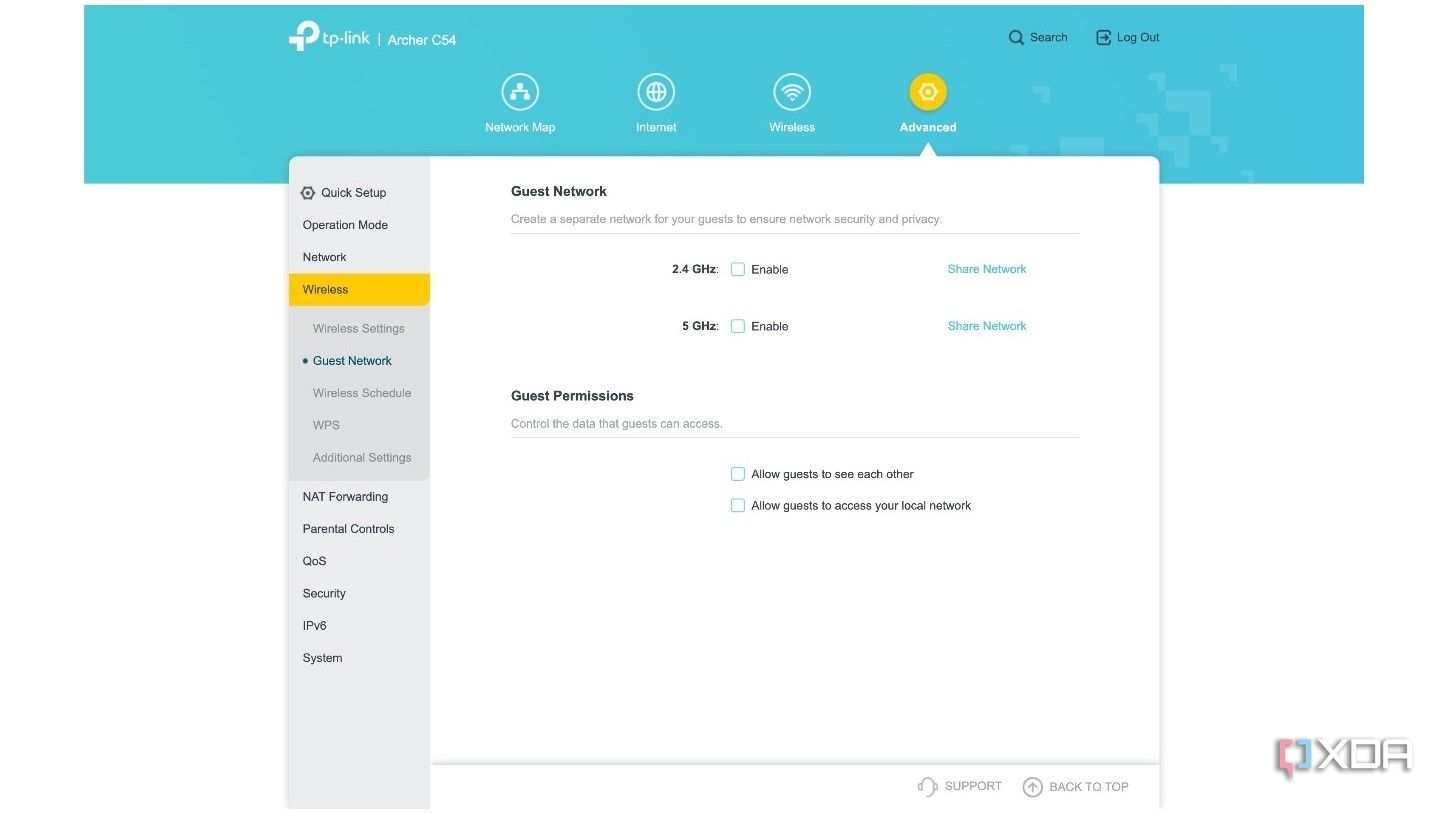Screen dimensions: 1445x813
Task: Click the Wireless top tab label
Action: click(x=792, y=127)
